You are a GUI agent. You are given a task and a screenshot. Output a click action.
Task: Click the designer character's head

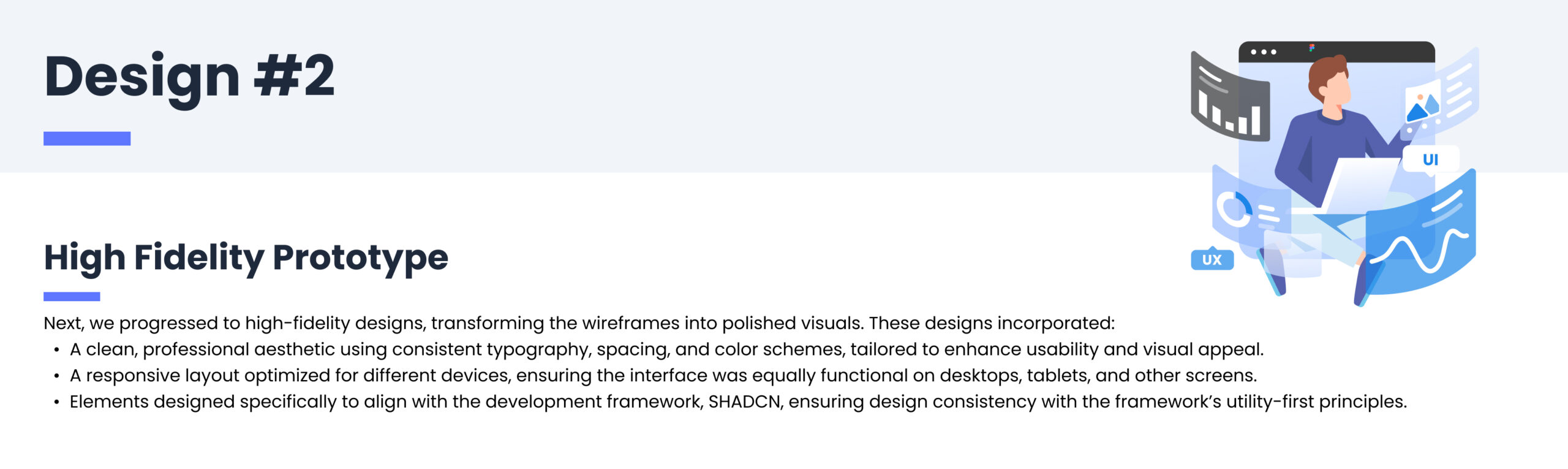(x=1329, y=82)
